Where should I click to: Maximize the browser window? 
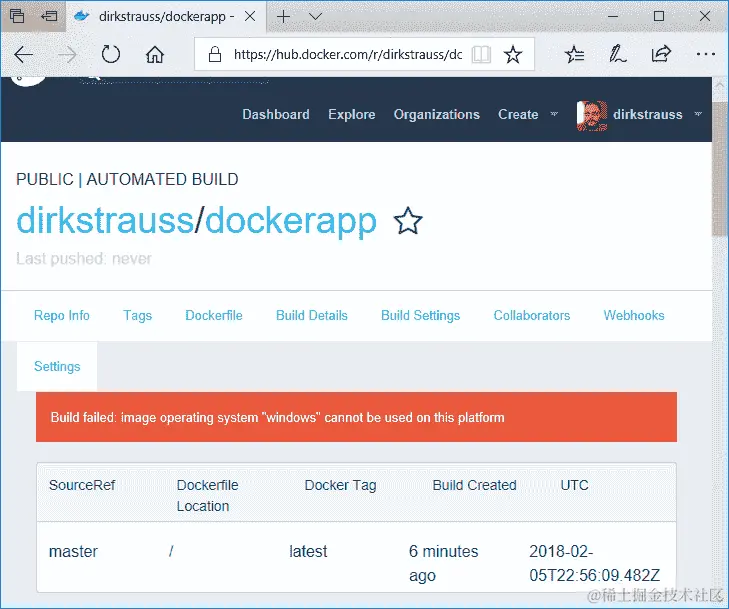click(x=659, y=16)
